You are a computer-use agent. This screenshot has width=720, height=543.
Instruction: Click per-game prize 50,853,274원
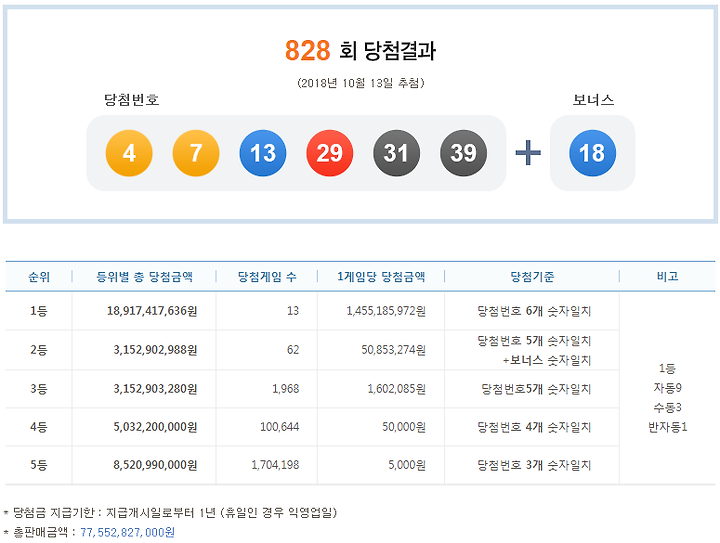(394, 350)
